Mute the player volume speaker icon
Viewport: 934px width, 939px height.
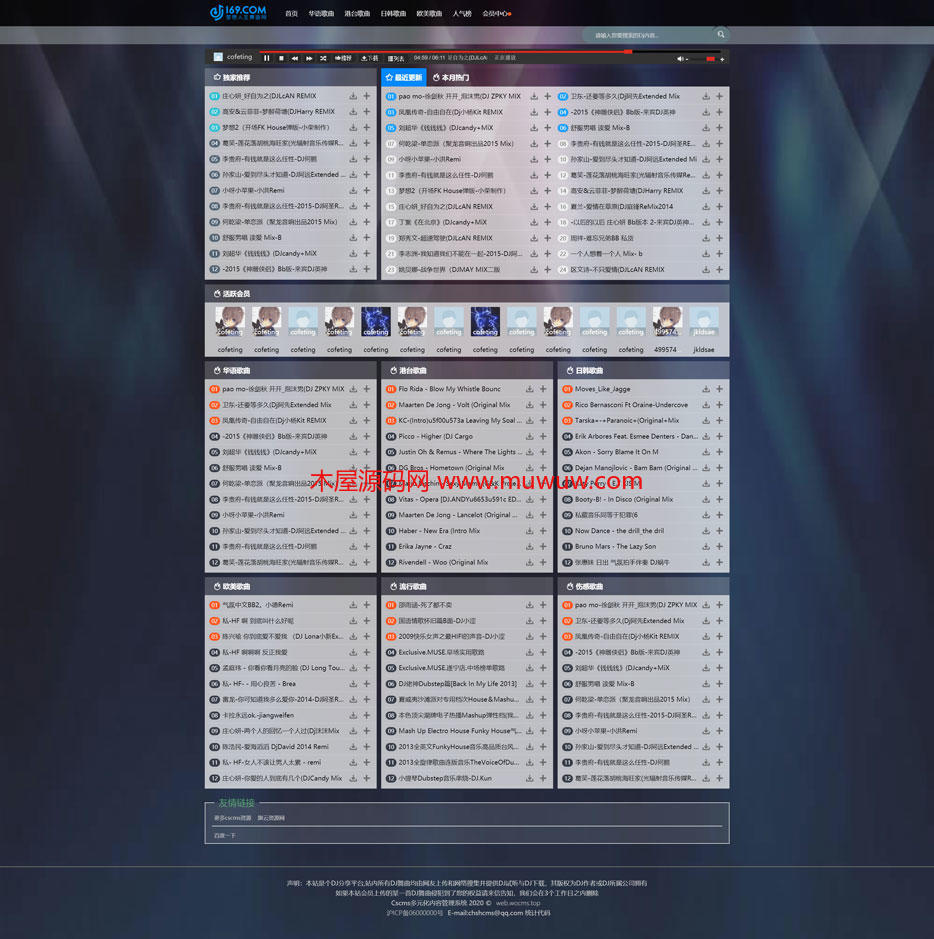(x=681, y=59)
